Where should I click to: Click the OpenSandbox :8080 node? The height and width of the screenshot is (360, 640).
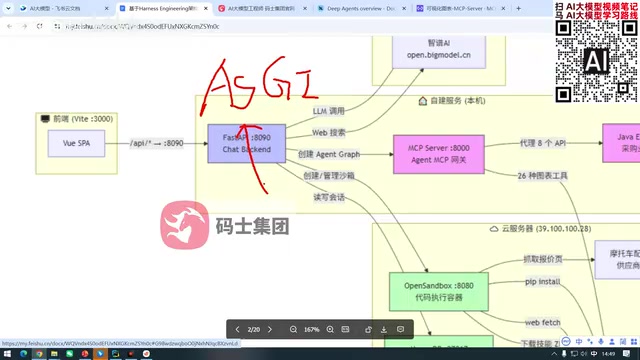click(439, 292)
